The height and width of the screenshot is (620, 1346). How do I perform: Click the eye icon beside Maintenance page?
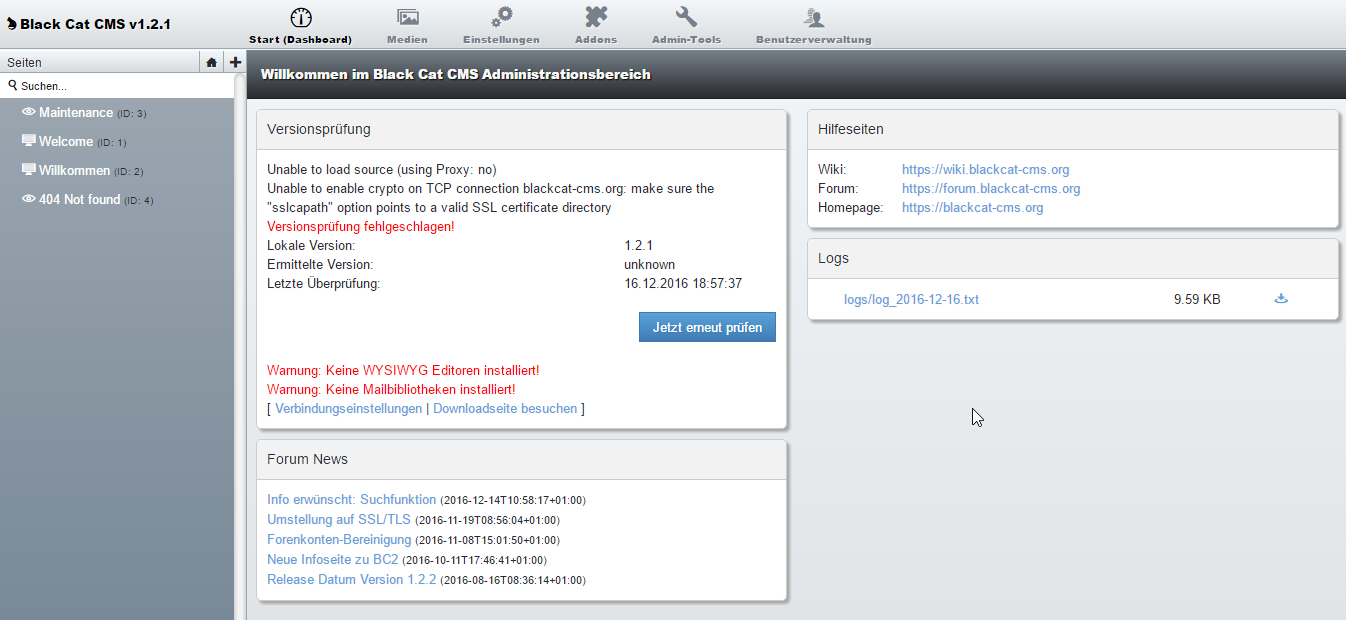coord(29,112)
